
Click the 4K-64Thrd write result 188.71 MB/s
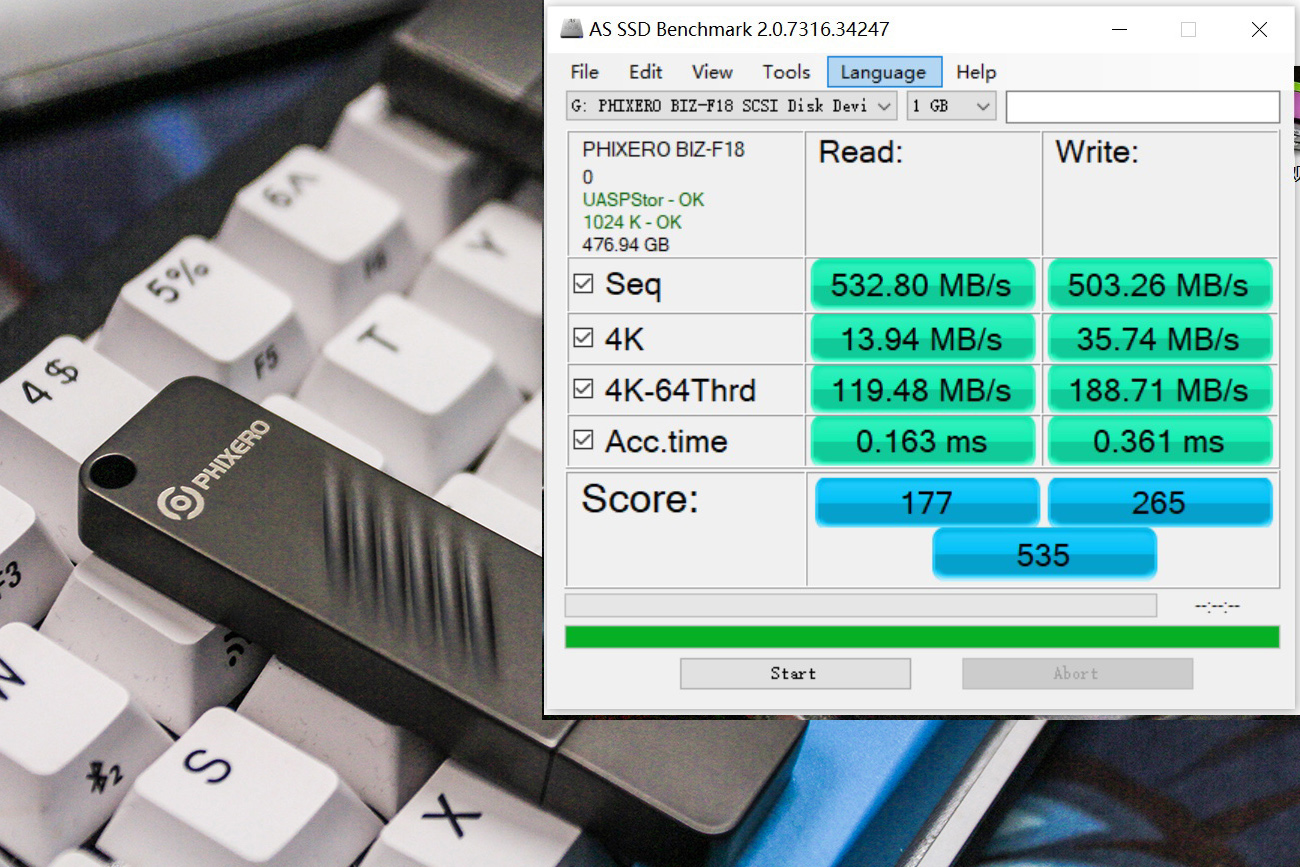(x=1159, y=390)
